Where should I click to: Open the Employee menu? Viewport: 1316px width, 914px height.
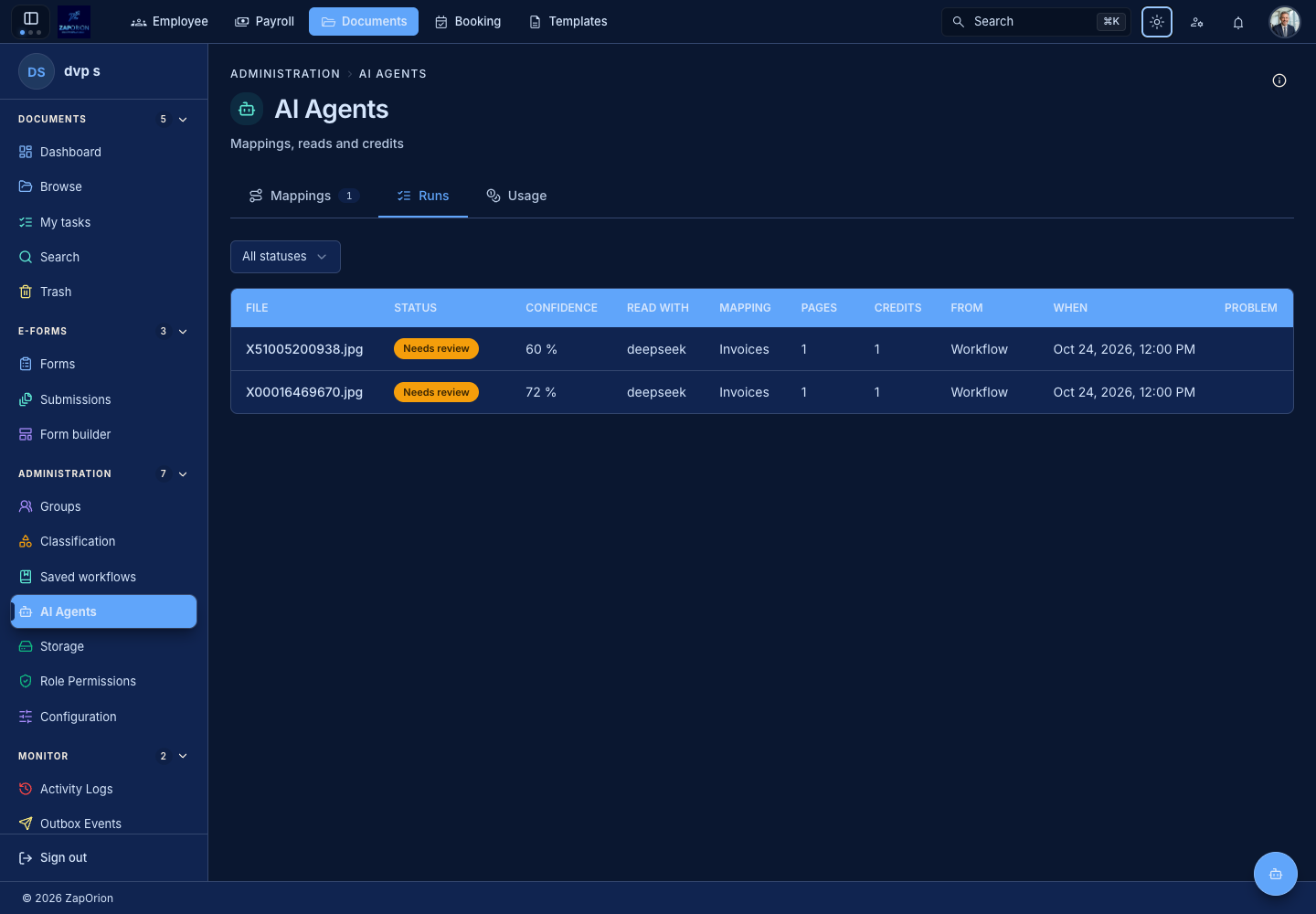pos(170,21)
